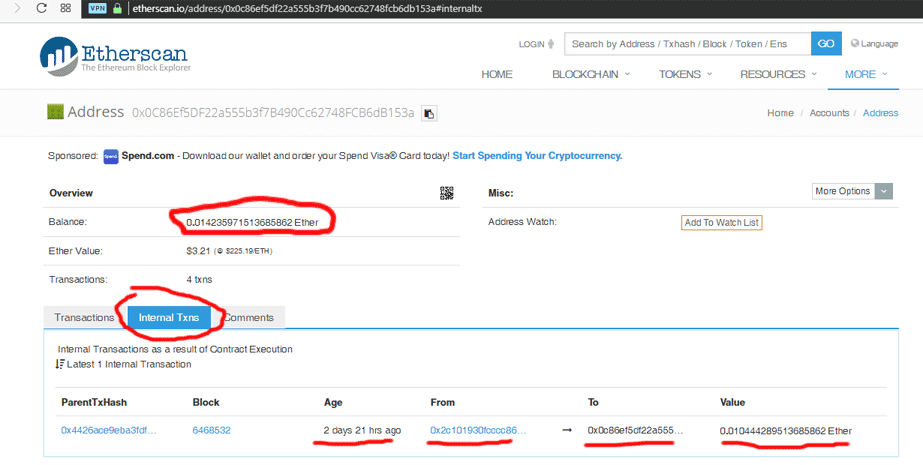Click the Accounts breadcrumb link

(x=829, y=113)
